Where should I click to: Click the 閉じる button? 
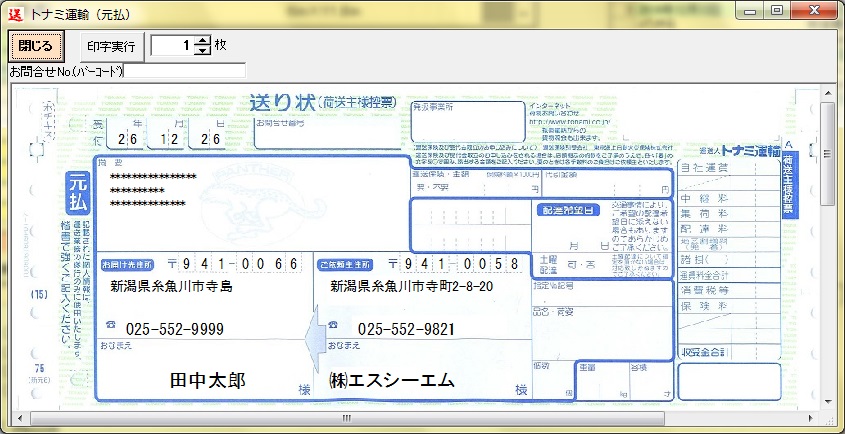click(x=36, y=46)
